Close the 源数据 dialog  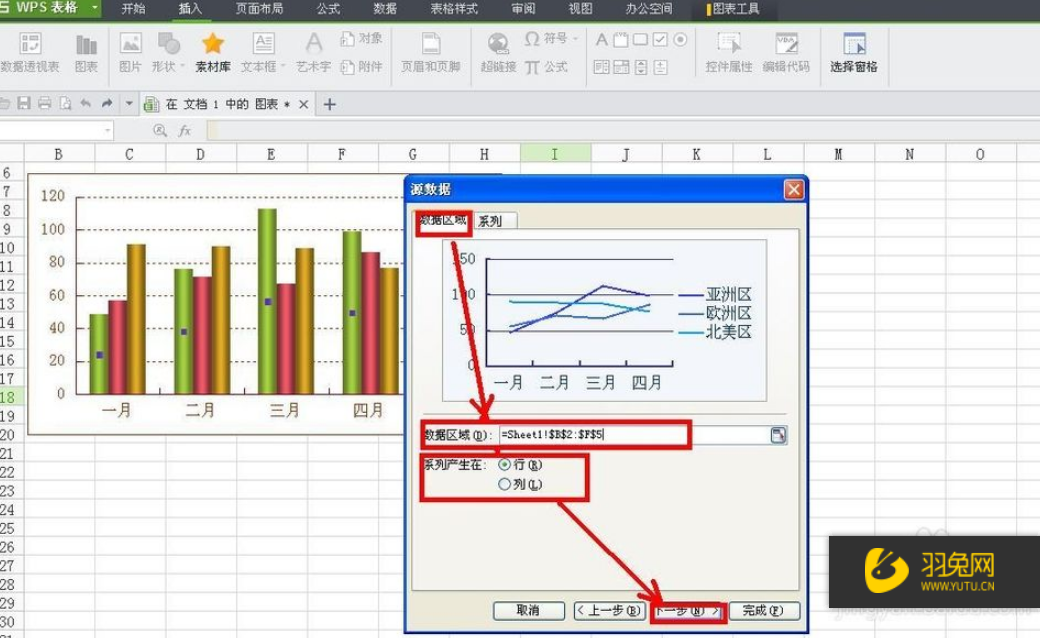pos(793,190)
